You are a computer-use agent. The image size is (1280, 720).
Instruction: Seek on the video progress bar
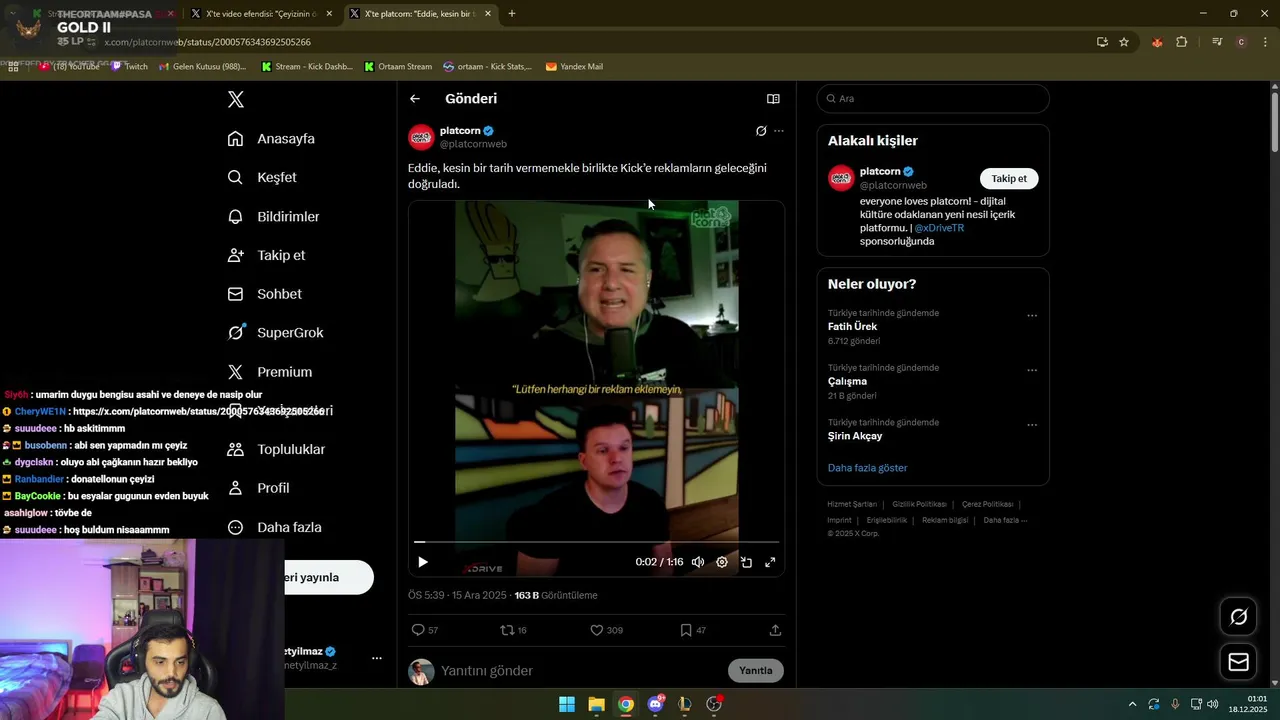click(x=596, y=542)
